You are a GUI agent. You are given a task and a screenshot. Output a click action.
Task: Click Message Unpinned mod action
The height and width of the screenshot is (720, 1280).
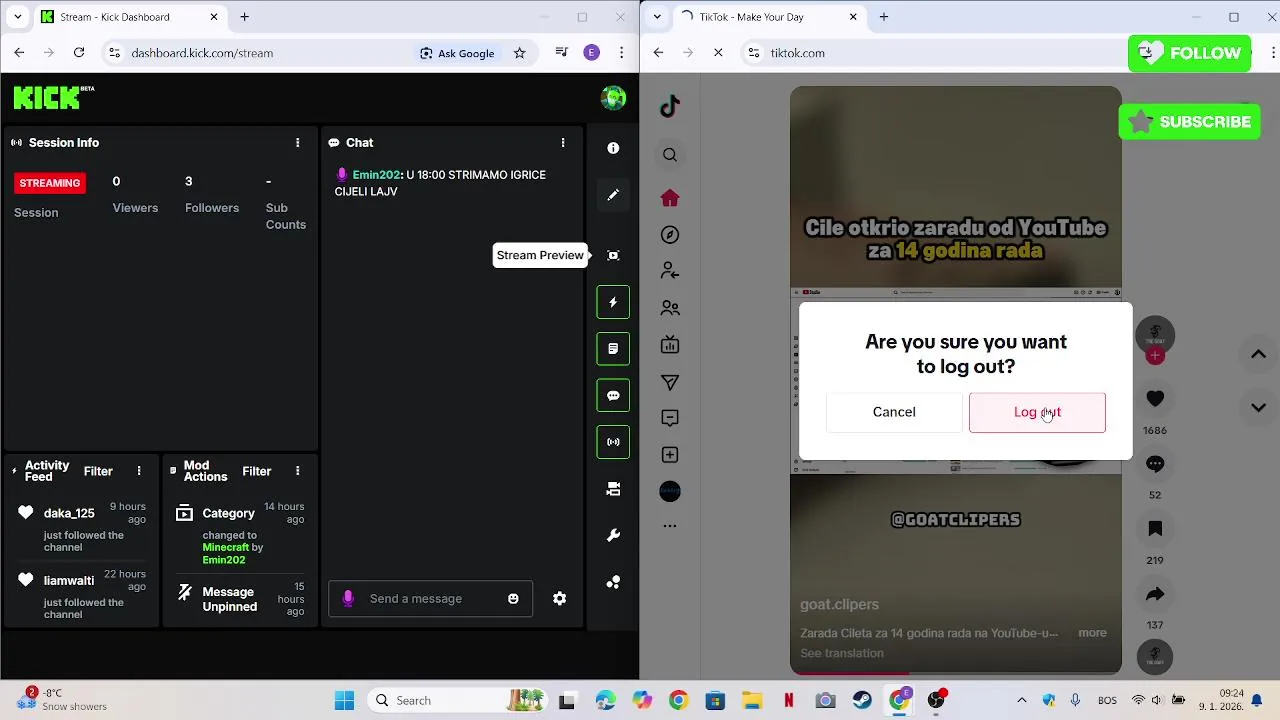tap(230, 599)
